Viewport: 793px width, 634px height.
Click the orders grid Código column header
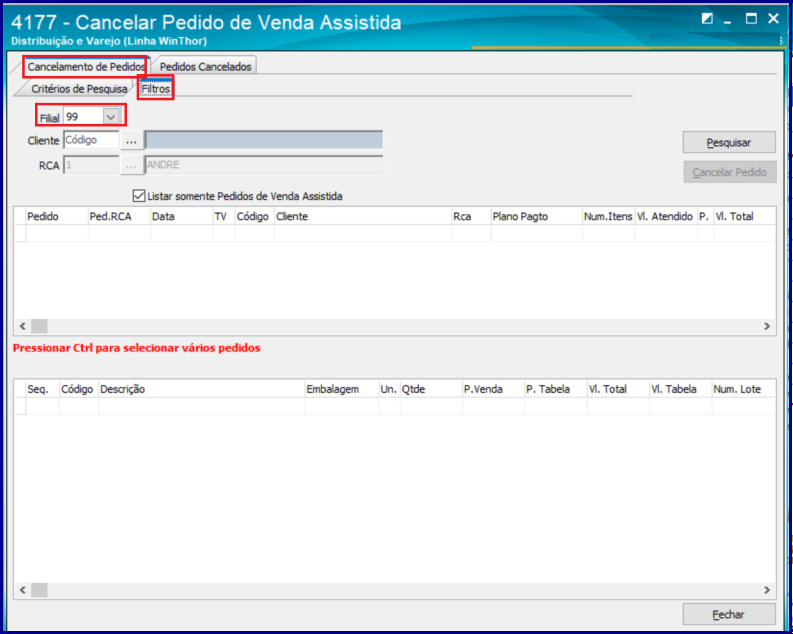(x=255, y=216)
